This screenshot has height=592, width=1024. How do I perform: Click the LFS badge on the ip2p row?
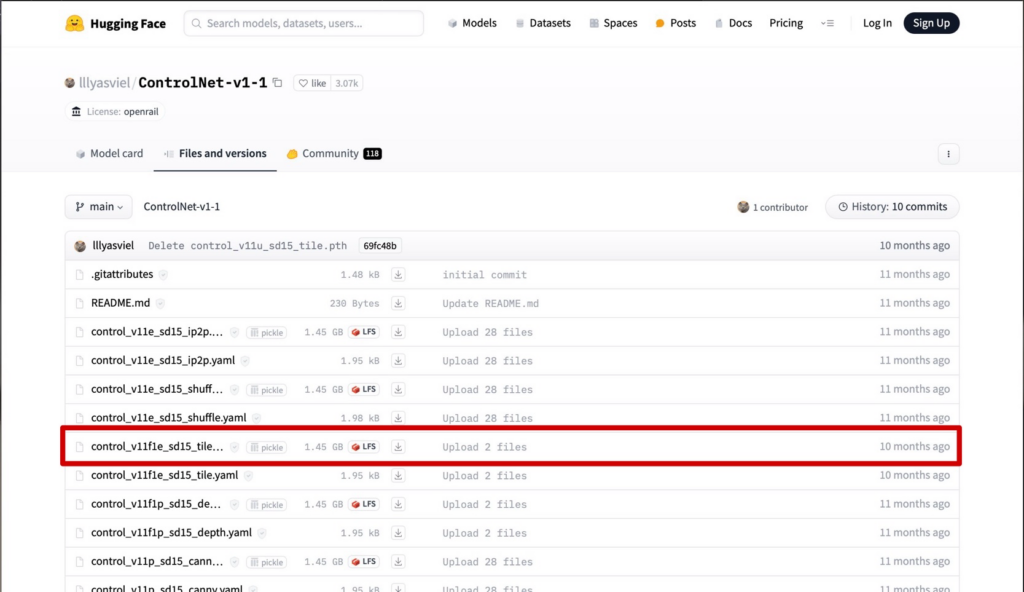364,332
